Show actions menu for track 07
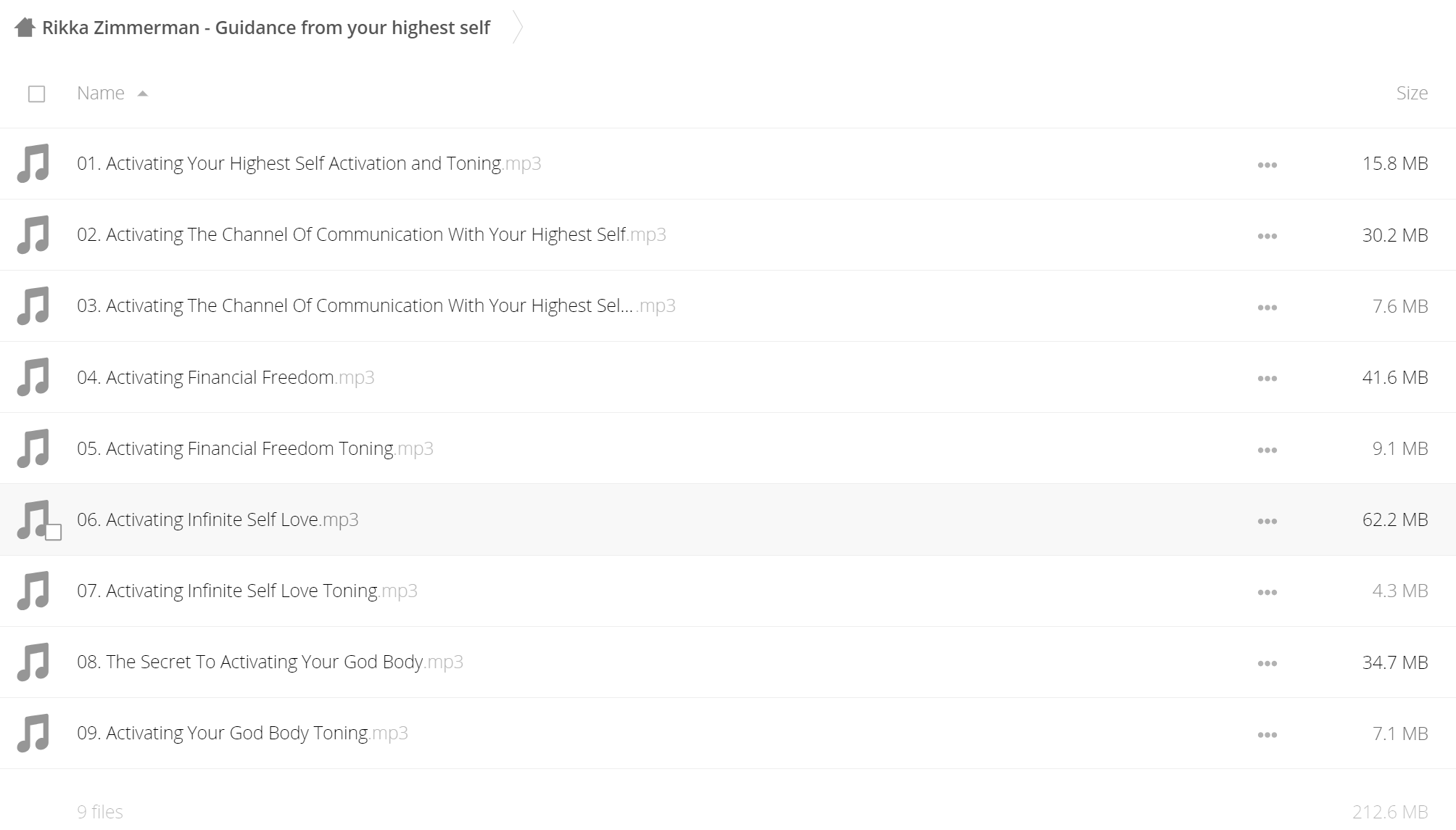1456x830 pixels. point(1267,592)
